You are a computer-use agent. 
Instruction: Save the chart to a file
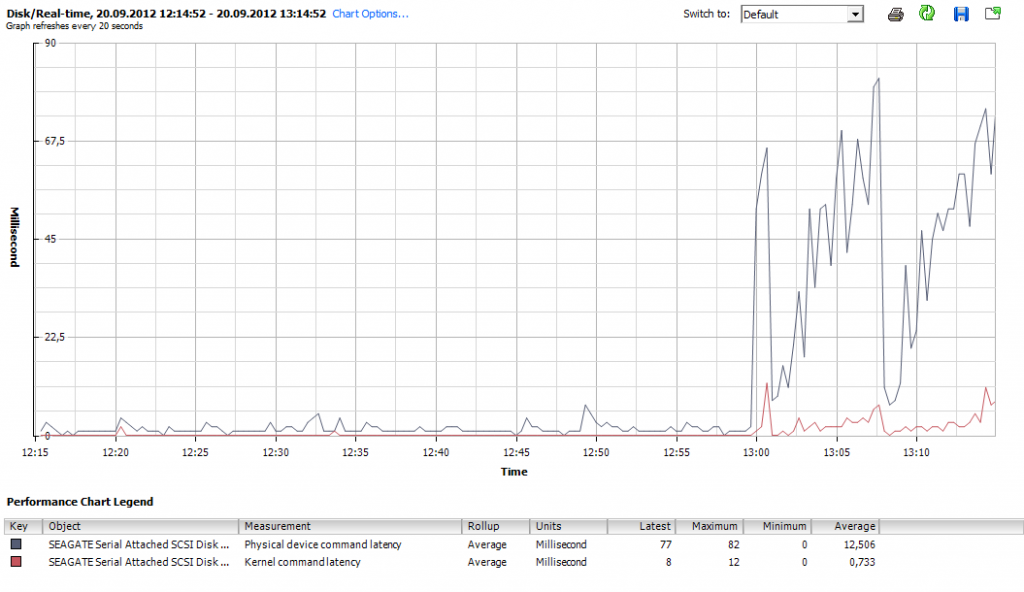click(961, 14)
